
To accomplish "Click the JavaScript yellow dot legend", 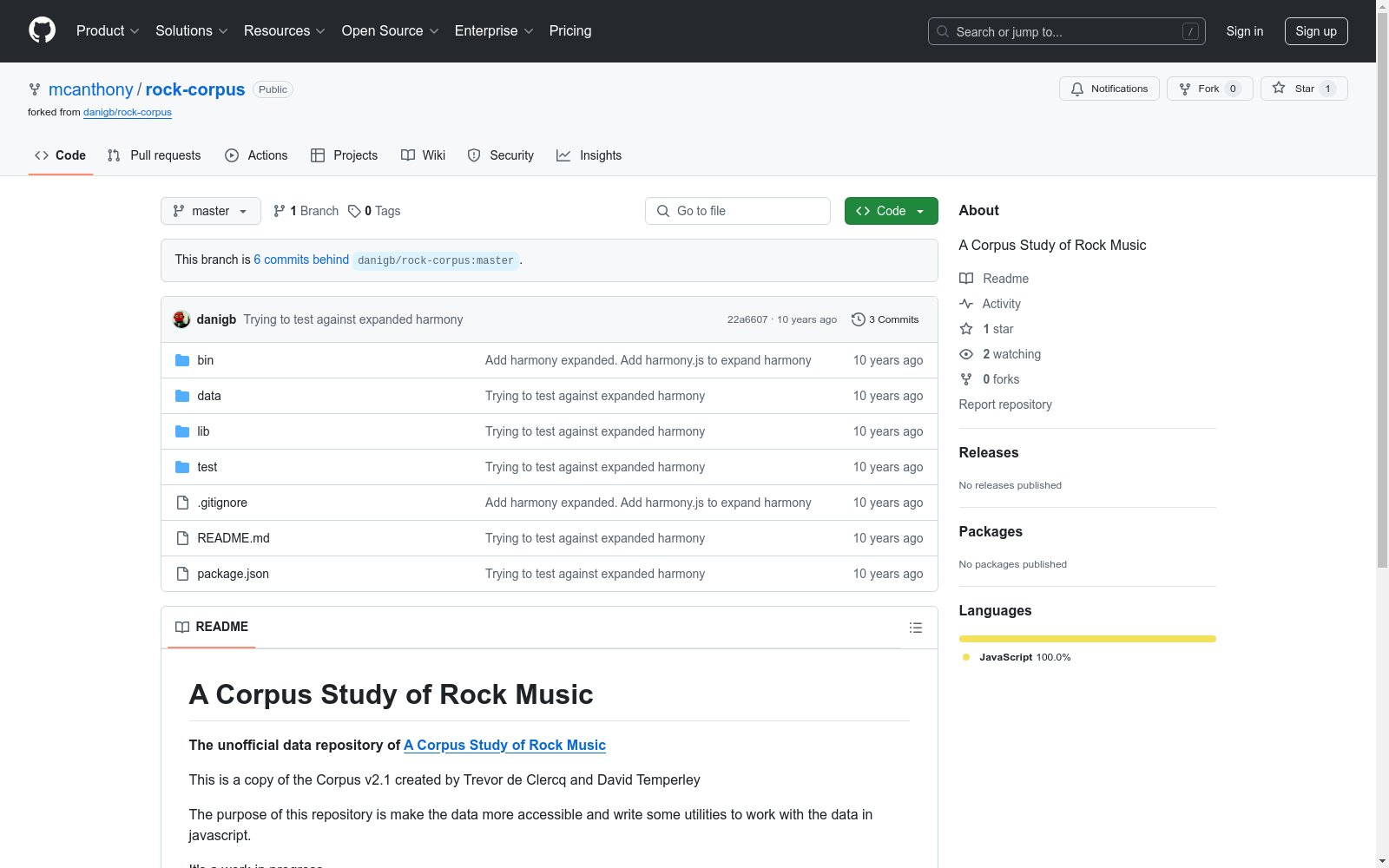I will (966, 657).
